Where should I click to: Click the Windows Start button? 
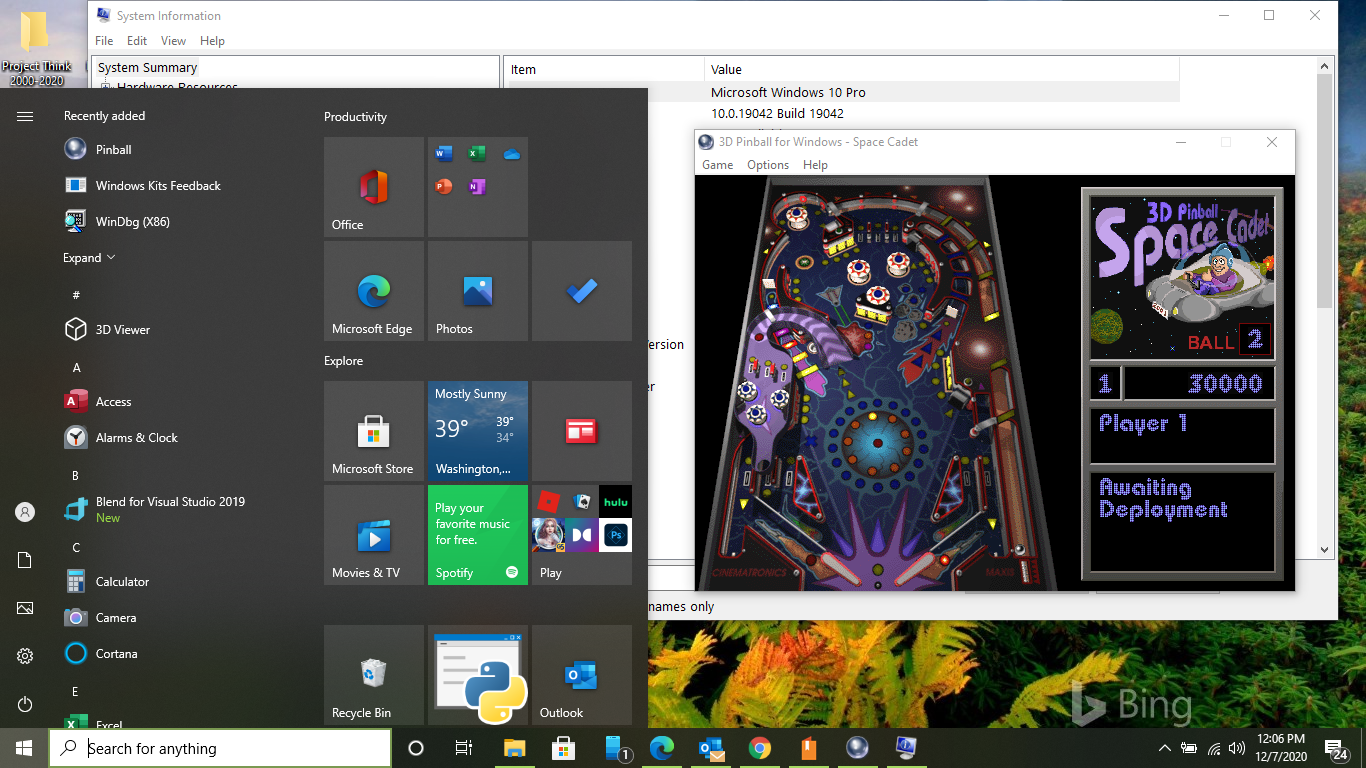24,748
